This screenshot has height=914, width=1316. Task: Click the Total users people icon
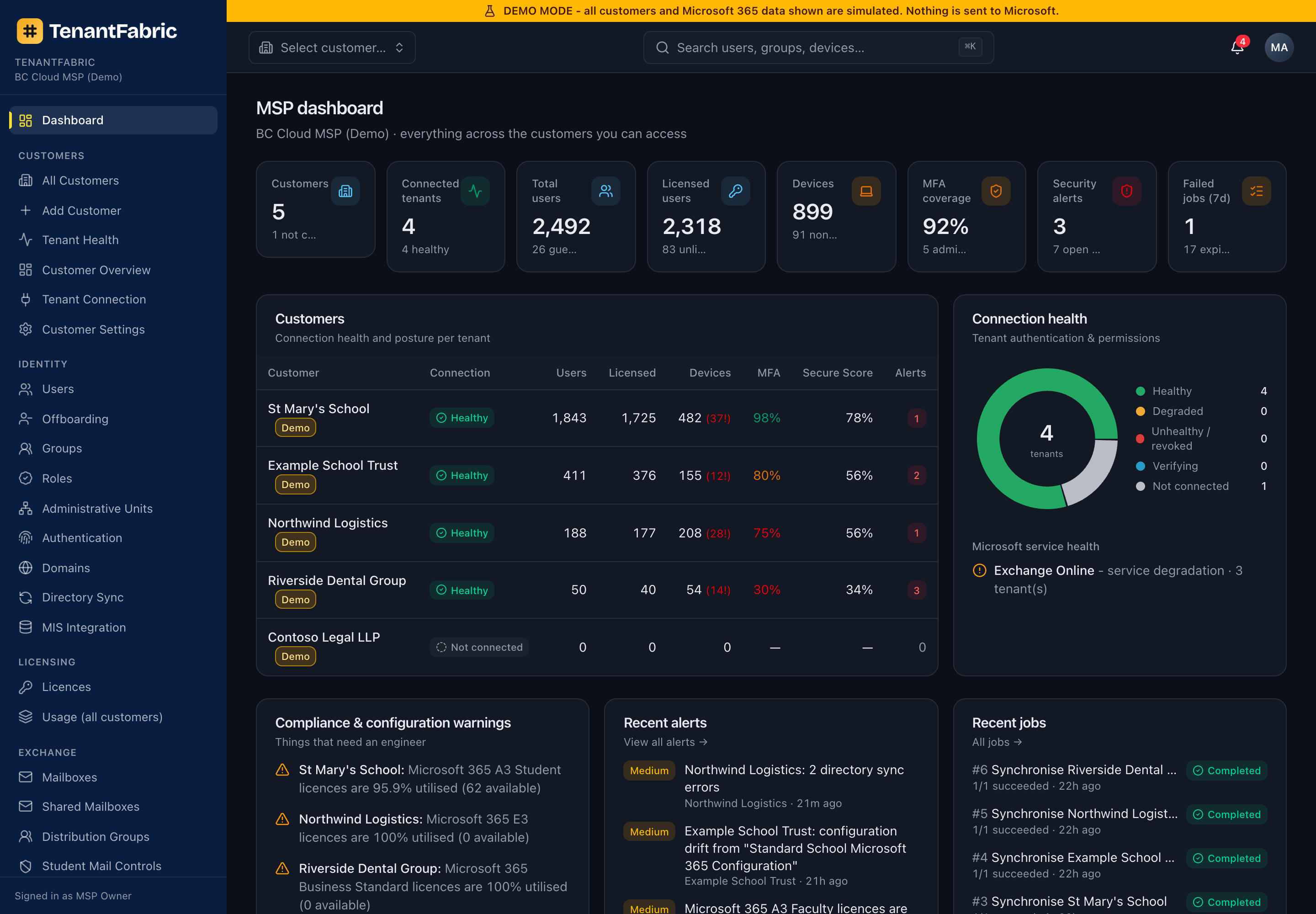coord(605,191)
